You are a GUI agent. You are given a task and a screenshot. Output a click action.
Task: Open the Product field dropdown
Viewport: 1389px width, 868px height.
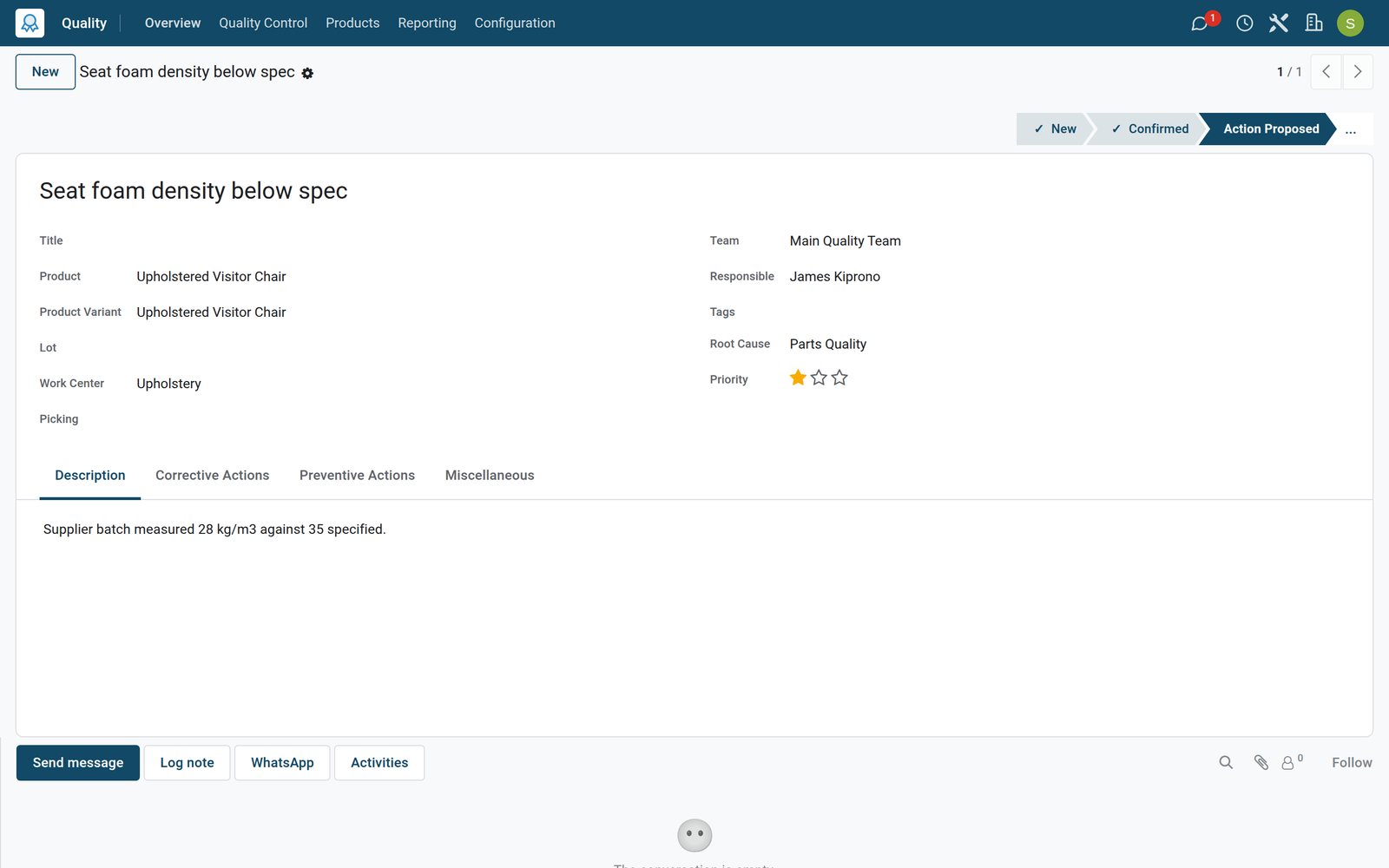point(408,277)
